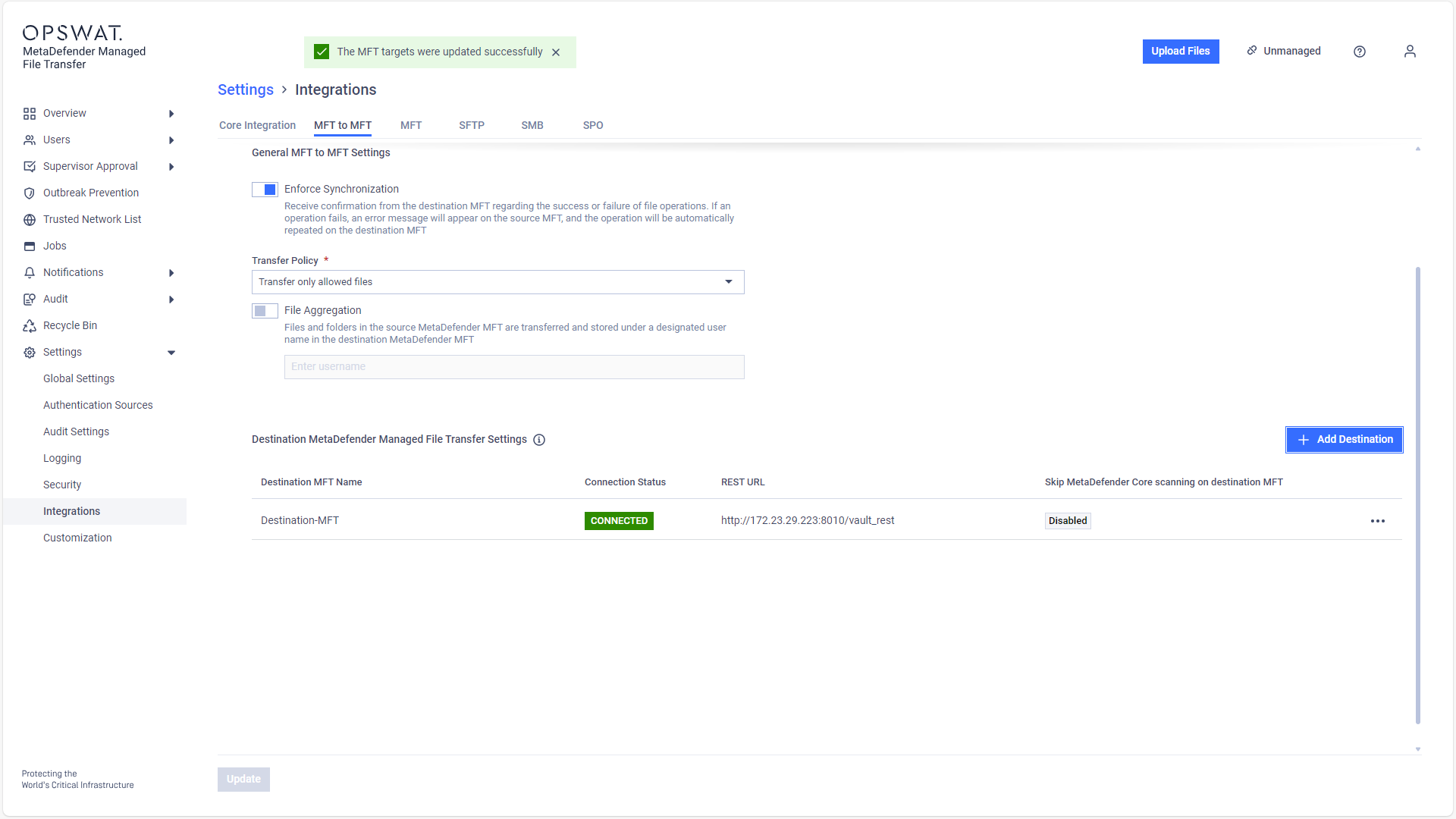Click the OPSWAT logo
The height and width of the screenshot is (819, 1456).
click(x=73, y=33)
